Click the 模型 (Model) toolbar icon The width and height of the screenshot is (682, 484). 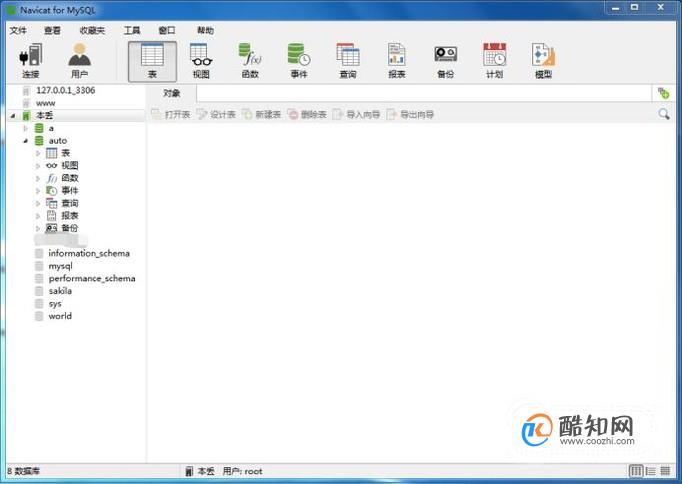pos(543,60)
